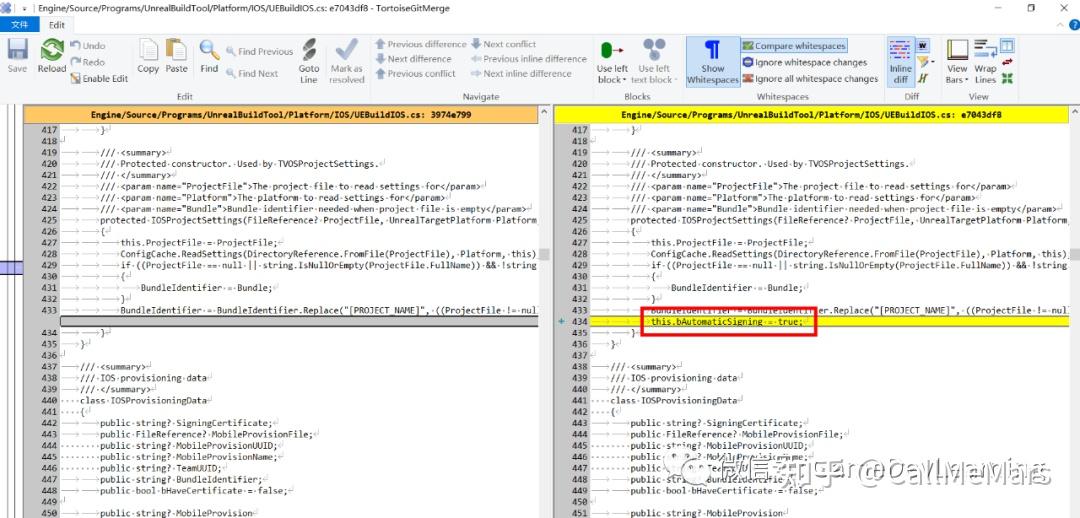Screen dimensions: 1080x518
Task: Click left pane vertical scrollbar thumb
Action: tap(544, 254)
